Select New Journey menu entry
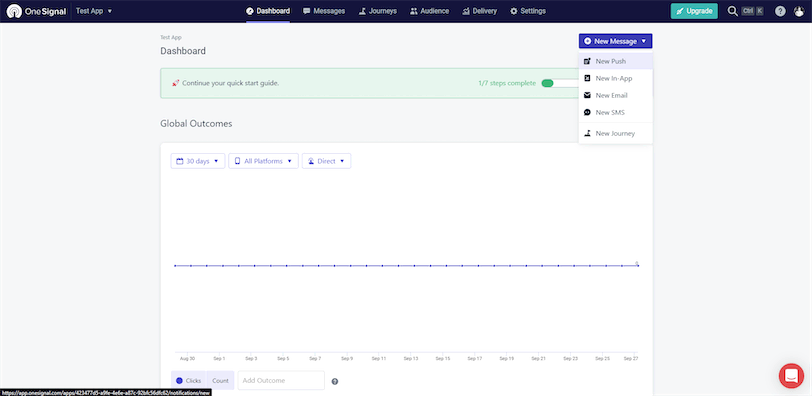The height and width of the screenshot is (396, 812). click(x=615, y=133)
